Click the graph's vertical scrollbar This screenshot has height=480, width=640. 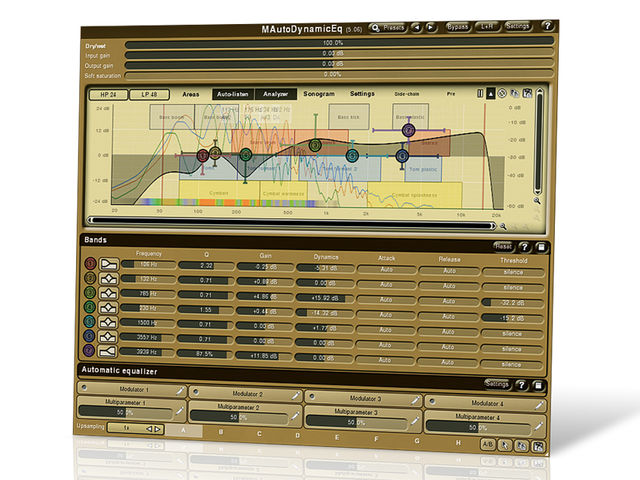[x=539, y=141]
